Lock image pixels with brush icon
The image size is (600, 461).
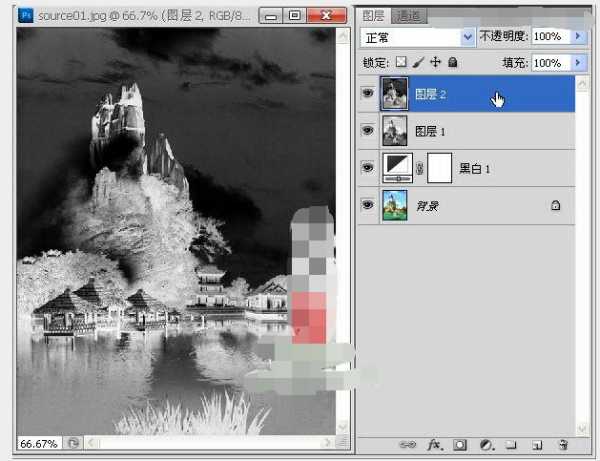pyautogui.click(x=419, y=62)
